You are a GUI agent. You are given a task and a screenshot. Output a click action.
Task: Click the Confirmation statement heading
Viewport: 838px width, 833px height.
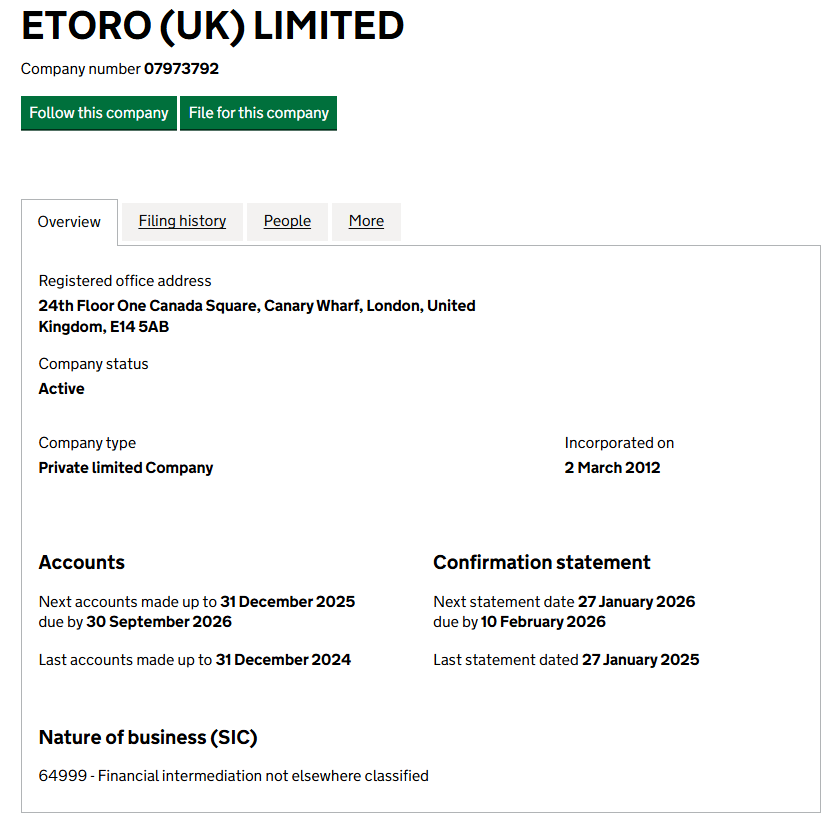[542, 562]
